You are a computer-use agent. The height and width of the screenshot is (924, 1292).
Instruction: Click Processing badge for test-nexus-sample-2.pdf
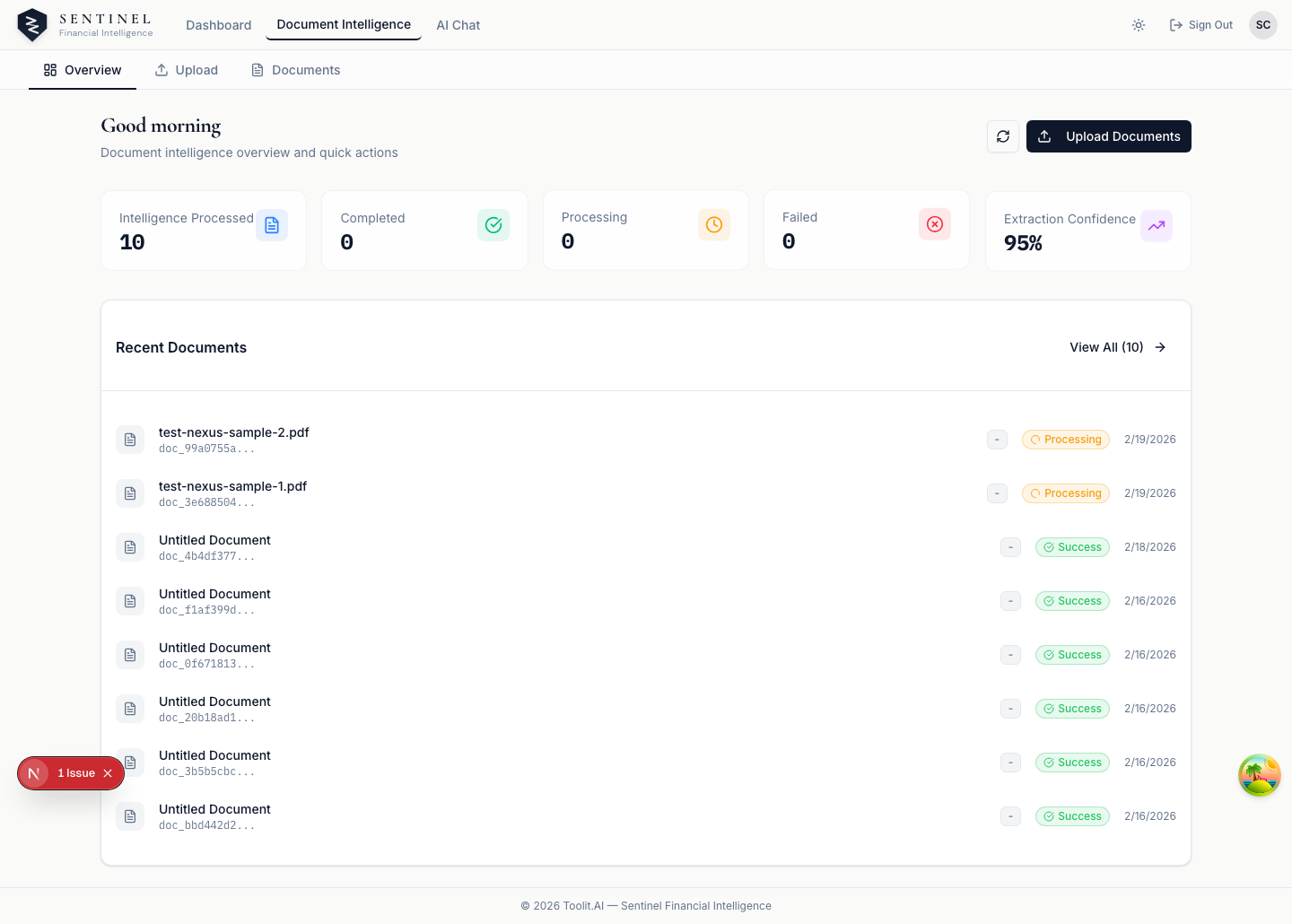1066,440
